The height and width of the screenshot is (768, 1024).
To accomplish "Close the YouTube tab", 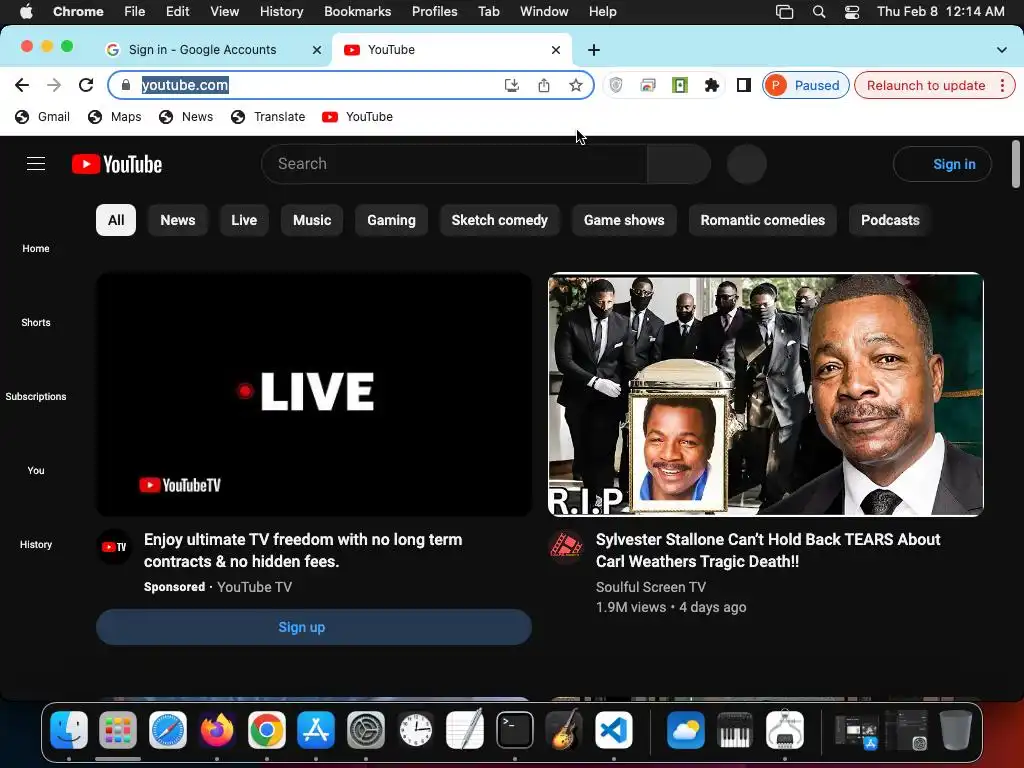I will pos(556,50).
